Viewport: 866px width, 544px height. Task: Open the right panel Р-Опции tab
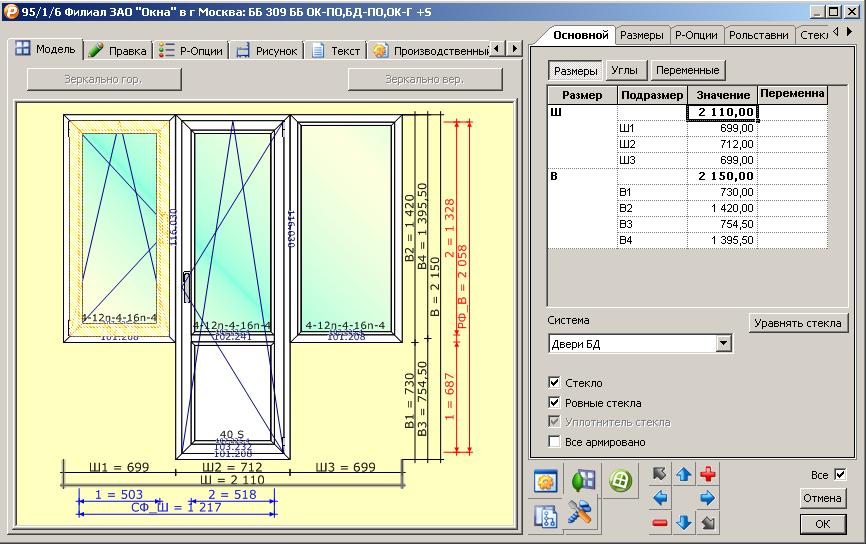click(696, 35)
